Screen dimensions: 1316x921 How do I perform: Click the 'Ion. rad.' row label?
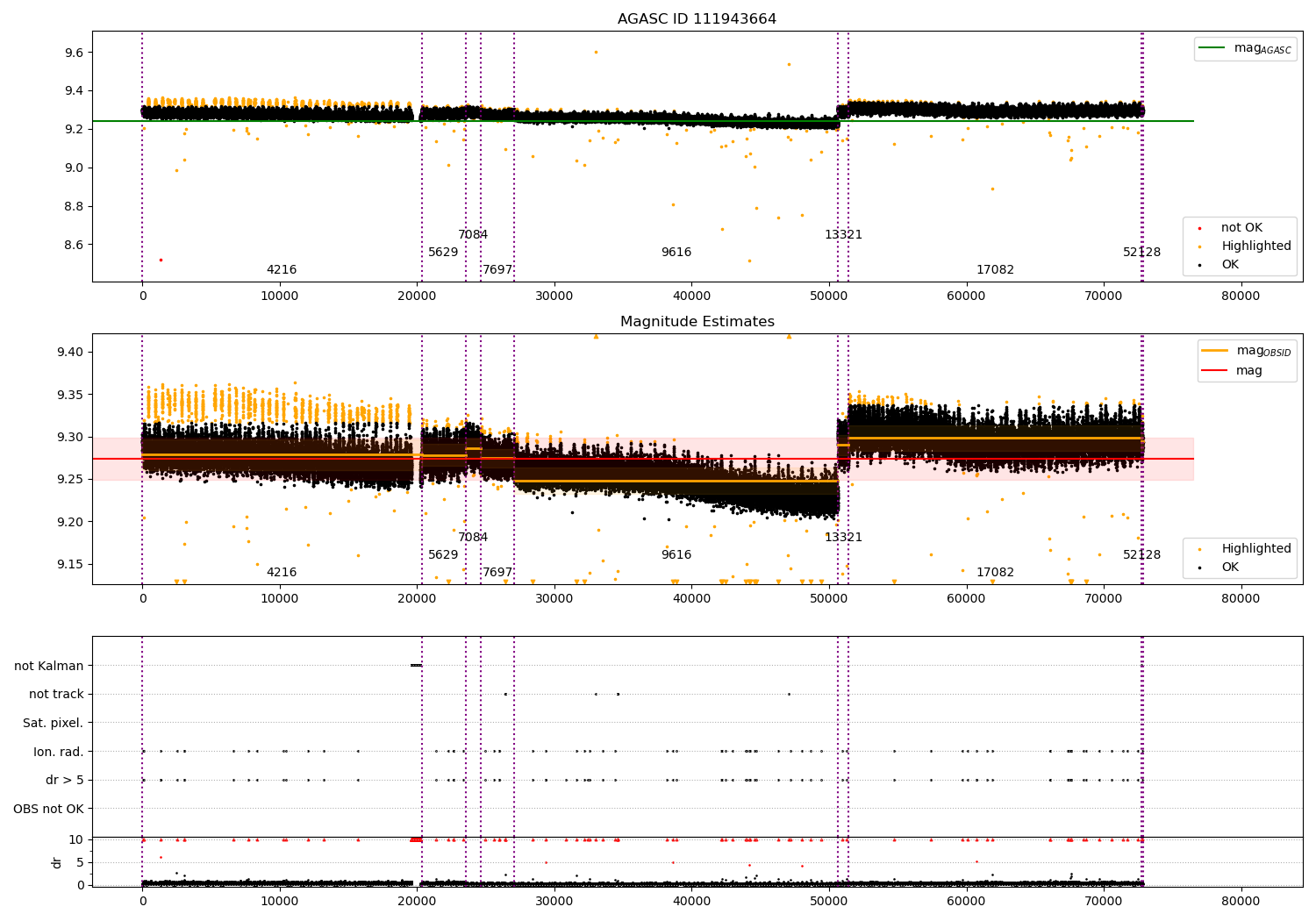click(x=59, y=752)
